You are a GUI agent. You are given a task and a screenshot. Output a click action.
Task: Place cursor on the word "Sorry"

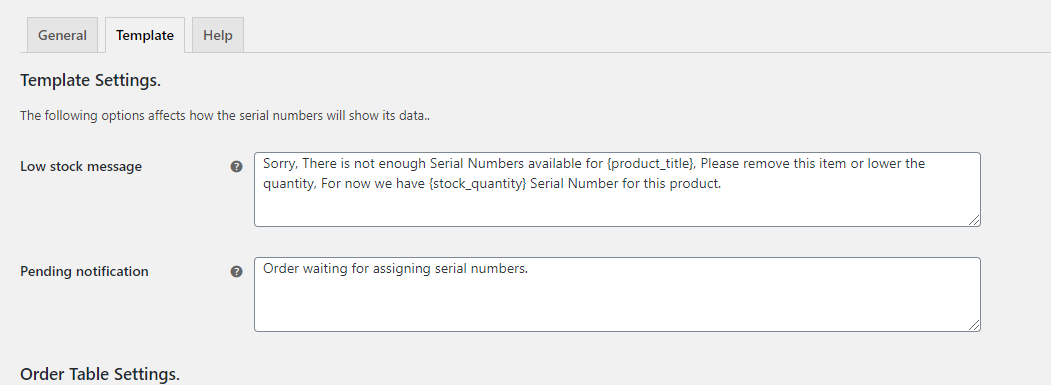[x=279, y=164]
